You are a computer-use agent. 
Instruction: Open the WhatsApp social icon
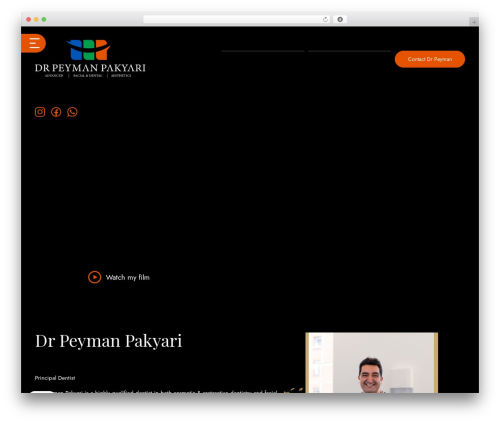(72, 112)
